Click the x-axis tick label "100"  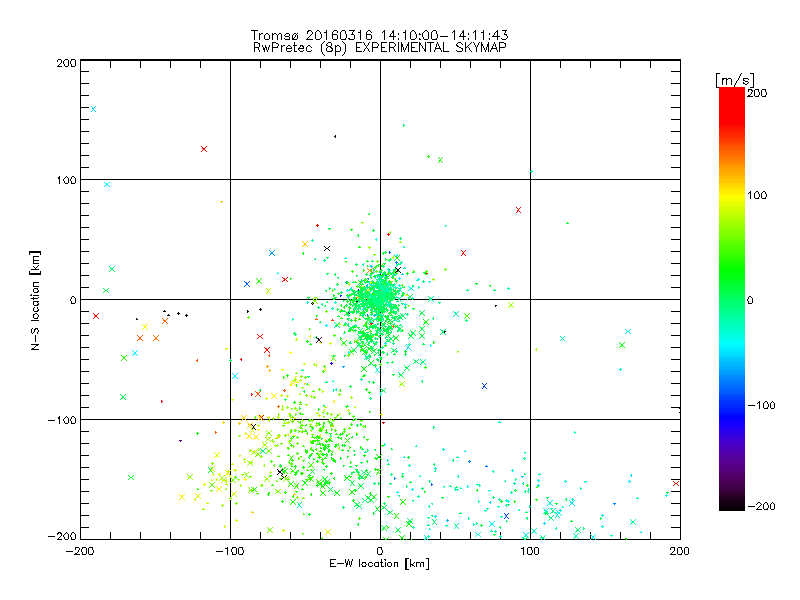tap(530, 551)
